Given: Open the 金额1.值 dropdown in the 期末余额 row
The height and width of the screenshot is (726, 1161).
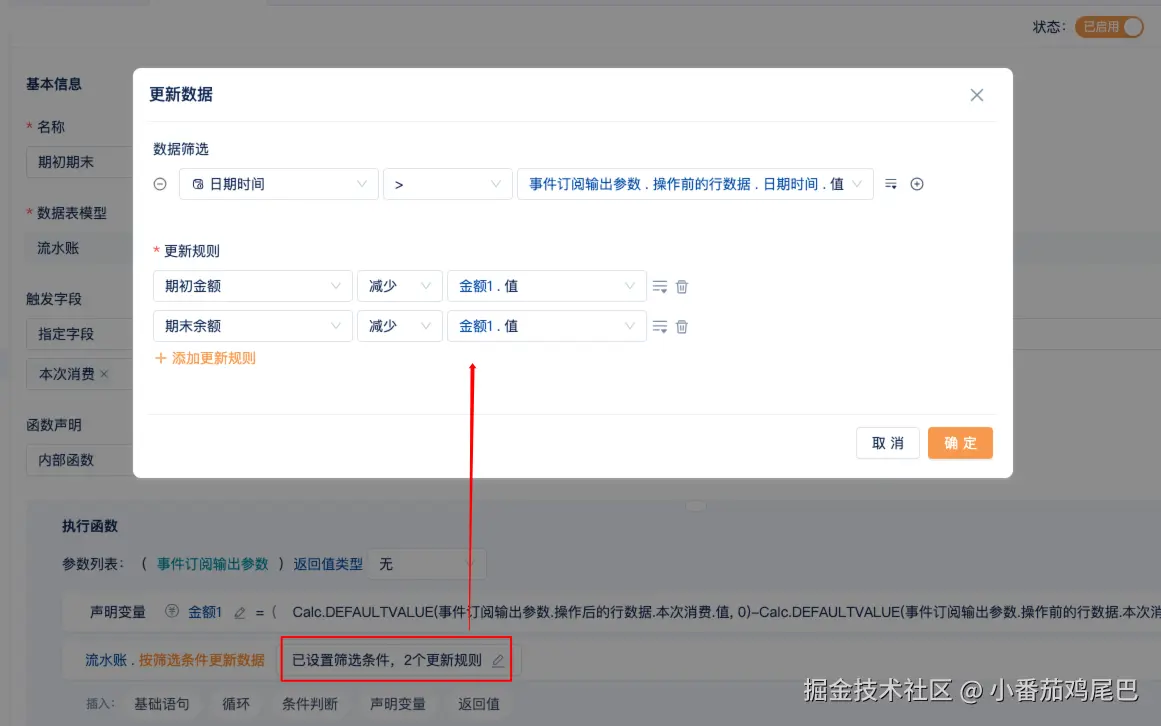Looking at the screenshot, I should (546, 326).
